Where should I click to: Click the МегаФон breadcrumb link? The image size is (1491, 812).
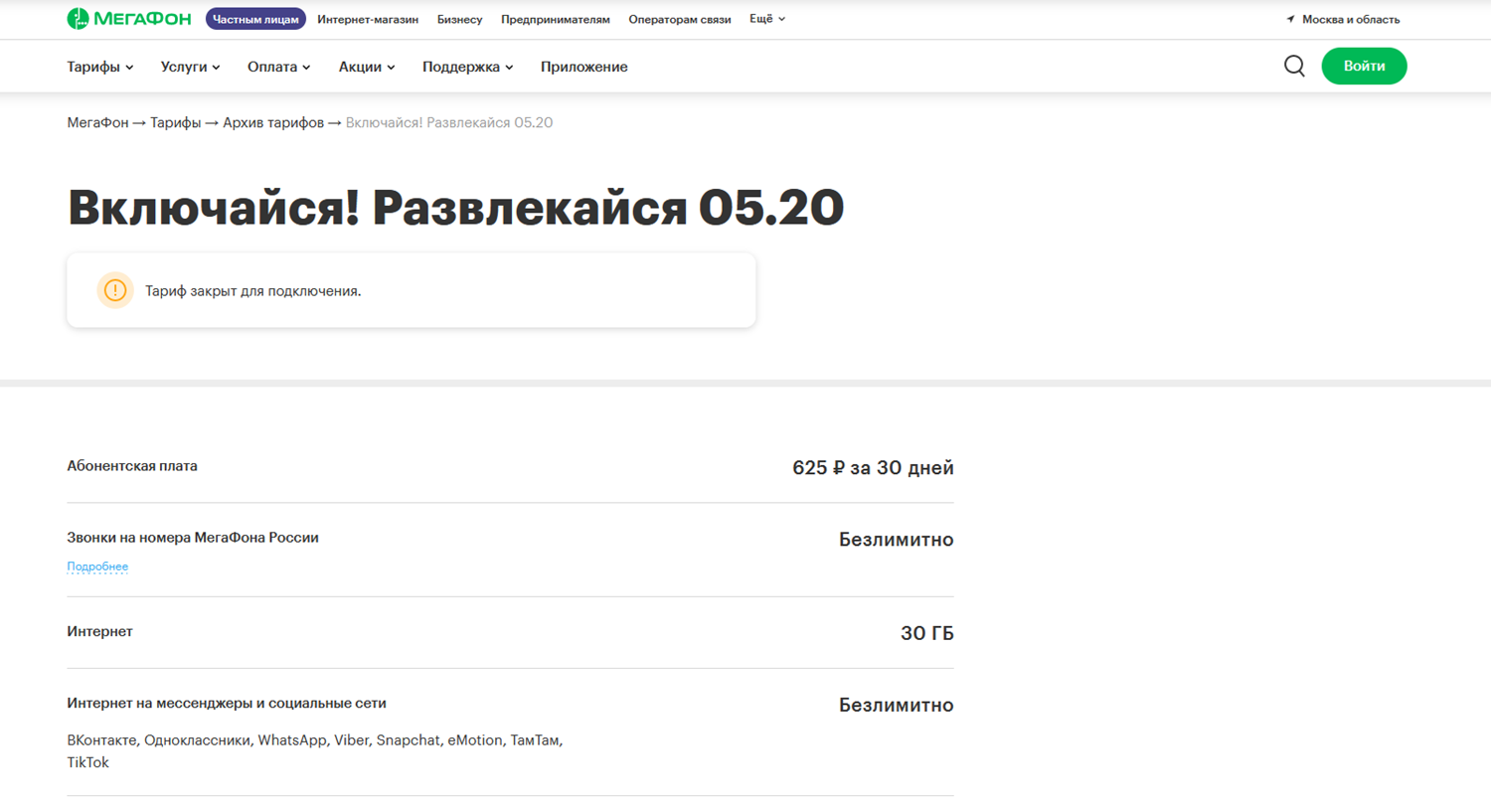97,122
